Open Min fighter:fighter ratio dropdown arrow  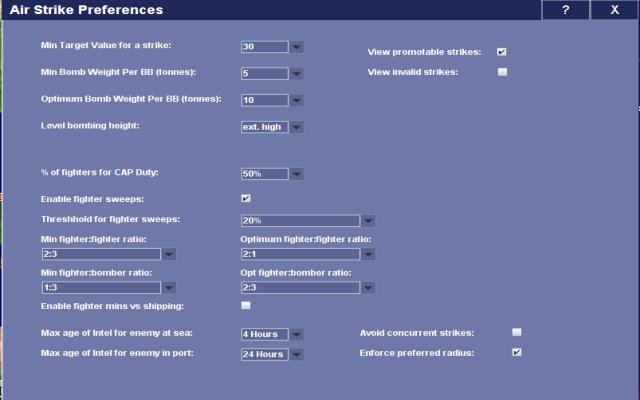169,255
